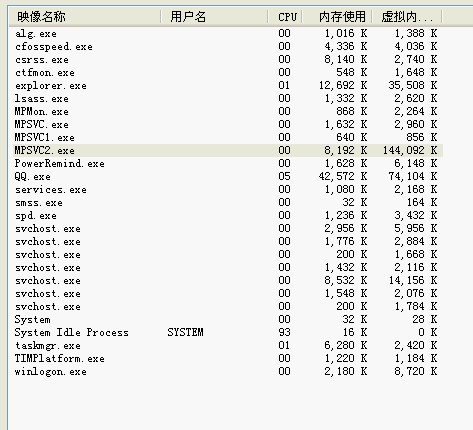The height and width of the screenshot is (430, 473).
Task: Select the services.exe process
Action: (228, 189)
